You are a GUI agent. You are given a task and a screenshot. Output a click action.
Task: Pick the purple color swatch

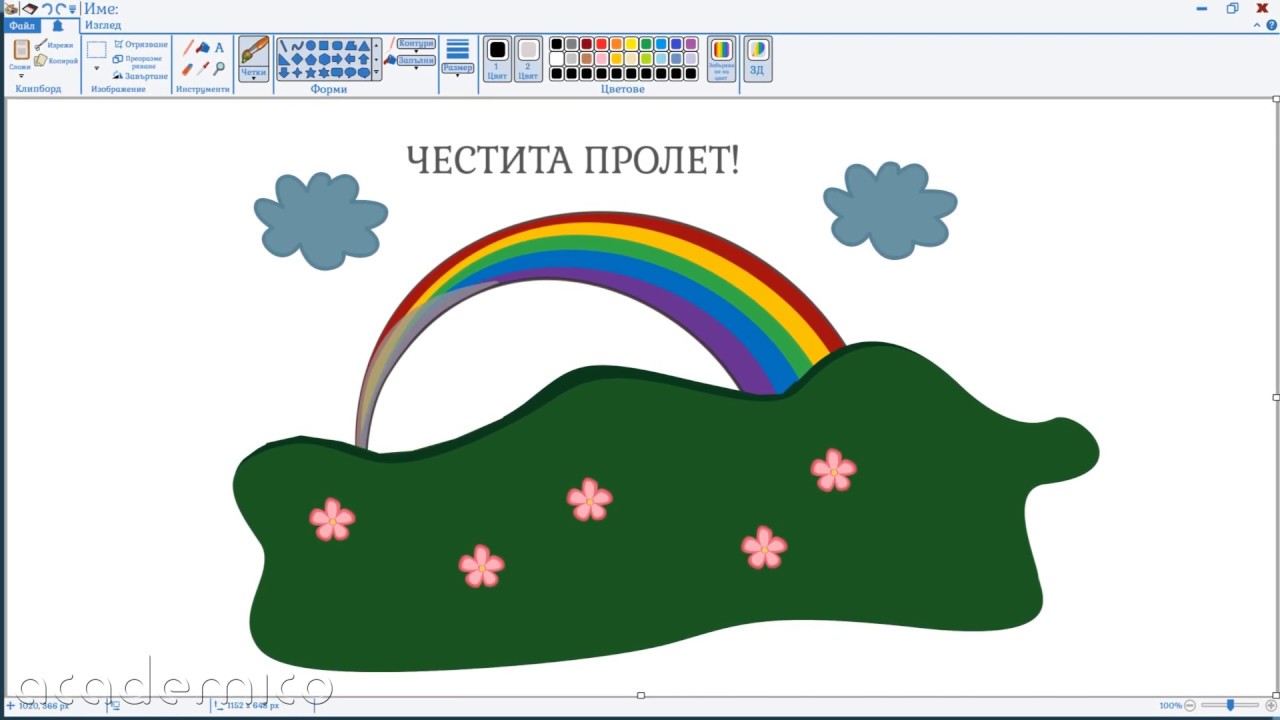(691, 44)
